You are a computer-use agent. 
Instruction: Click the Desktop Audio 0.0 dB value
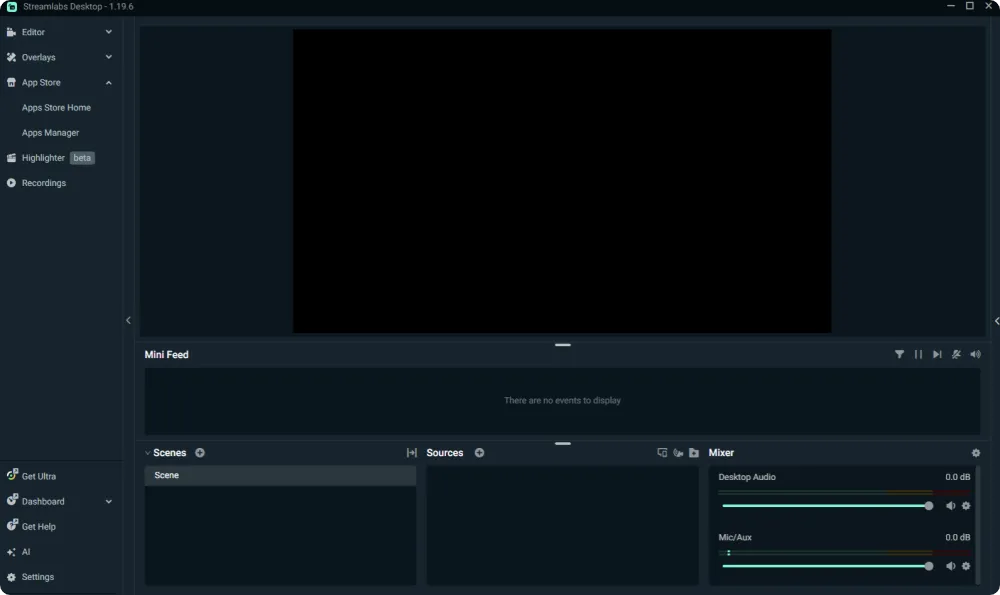pos(957,477)
